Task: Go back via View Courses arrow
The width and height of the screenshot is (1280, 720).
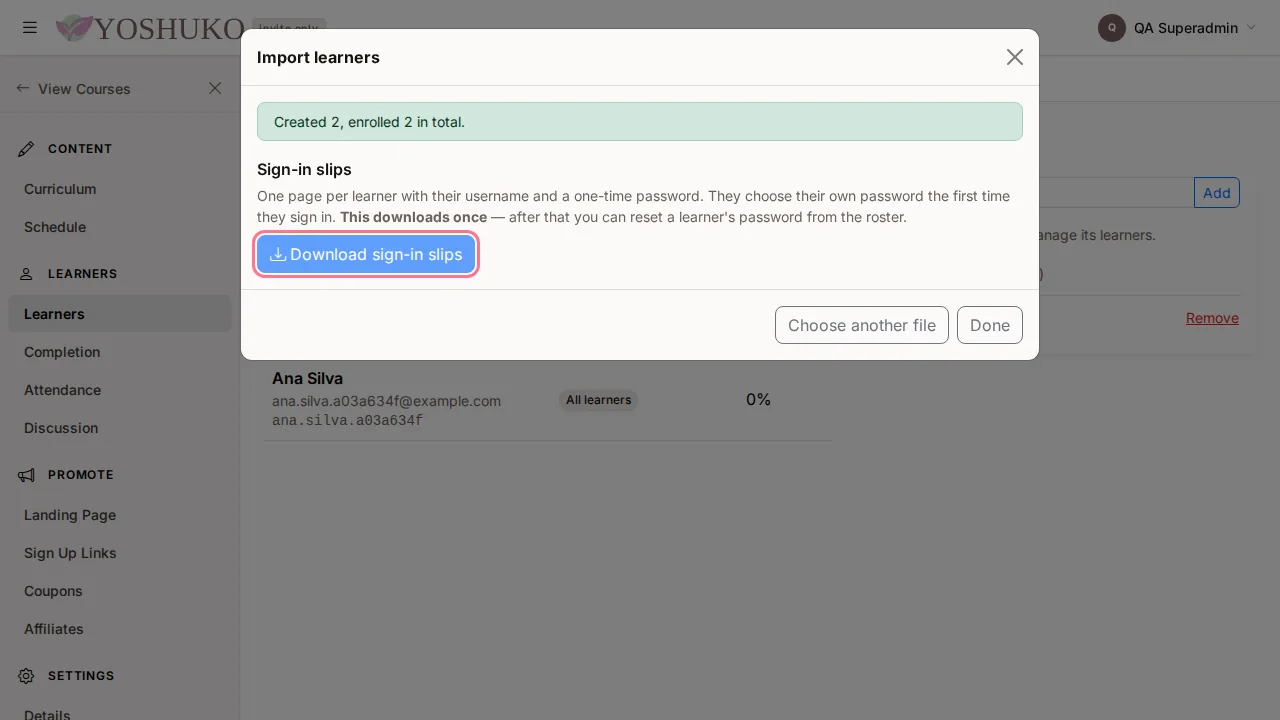Action: (23, 88)
